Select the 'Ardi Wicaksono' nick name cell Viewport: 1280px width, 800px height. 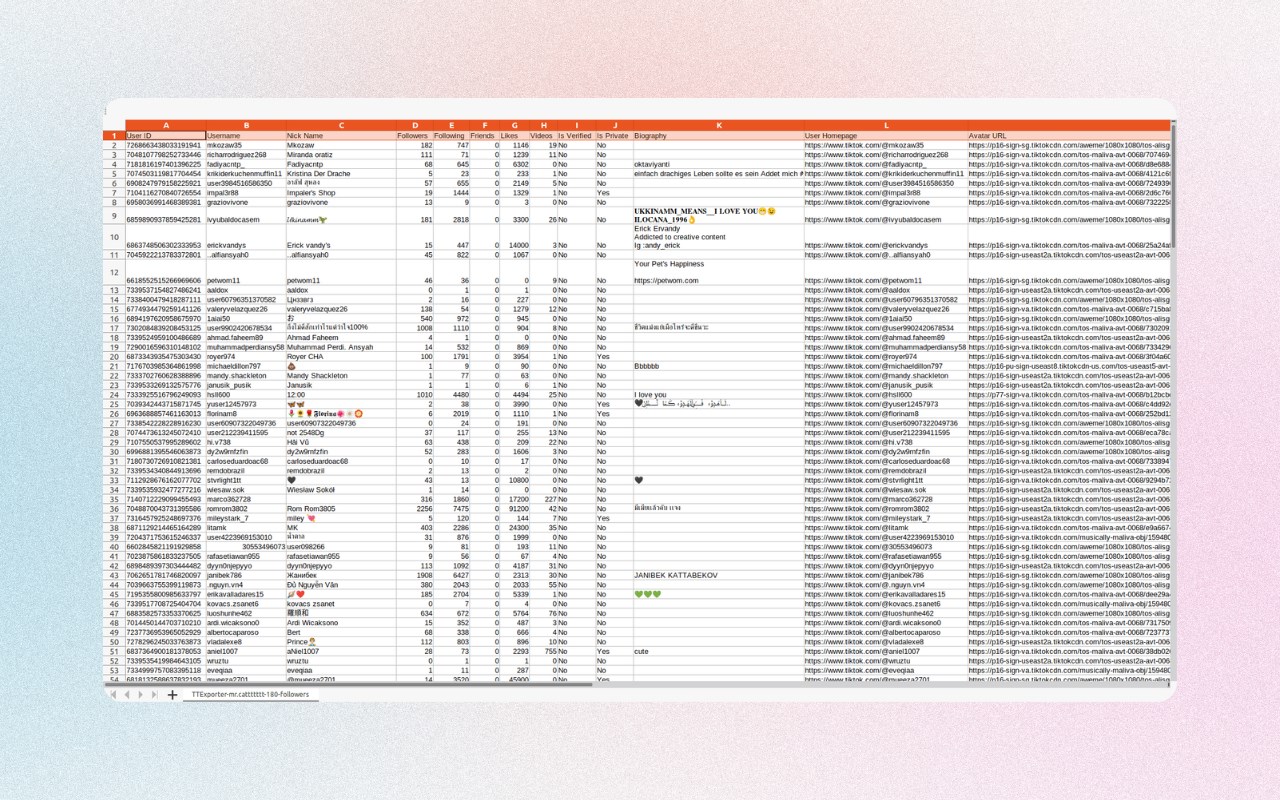tap(340, 623)
